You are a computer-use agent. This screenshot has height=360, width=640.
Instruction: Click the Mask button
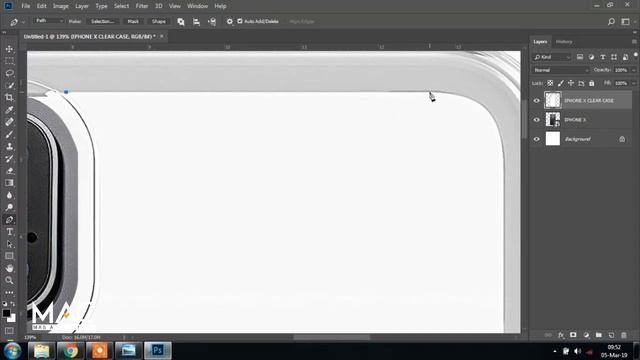pos(133,21)
